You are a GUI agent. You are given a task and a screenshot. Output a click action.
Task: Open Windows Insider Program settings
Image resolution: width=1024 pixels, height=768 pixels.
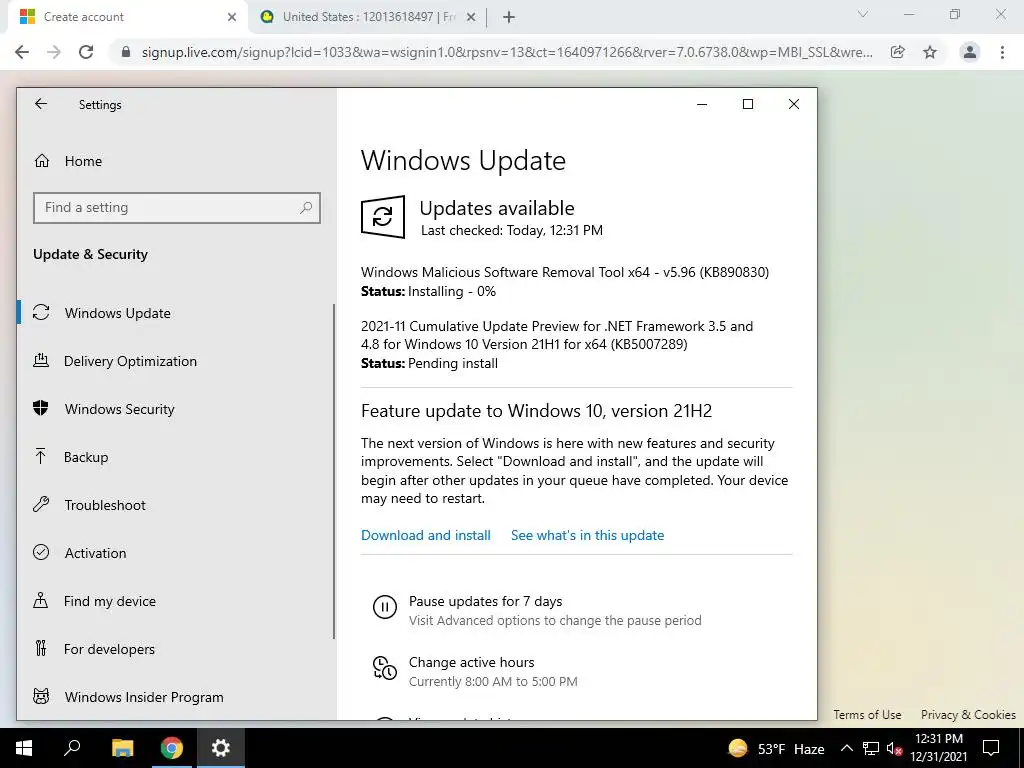tap(144, 697)
